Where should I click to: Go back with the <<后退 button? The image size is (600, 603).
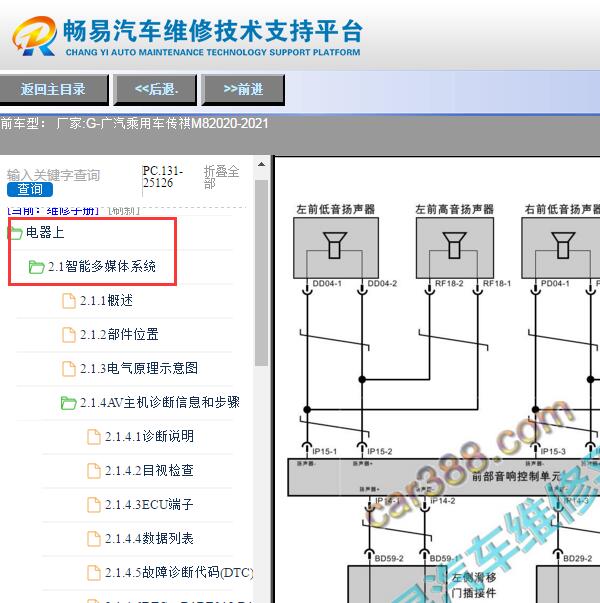[155, 90]
